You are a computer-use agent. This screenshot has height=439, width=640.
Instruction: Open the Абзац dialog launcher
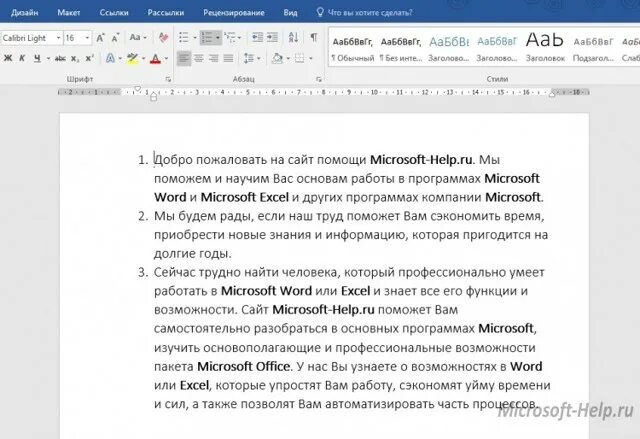tap(319, 80)
